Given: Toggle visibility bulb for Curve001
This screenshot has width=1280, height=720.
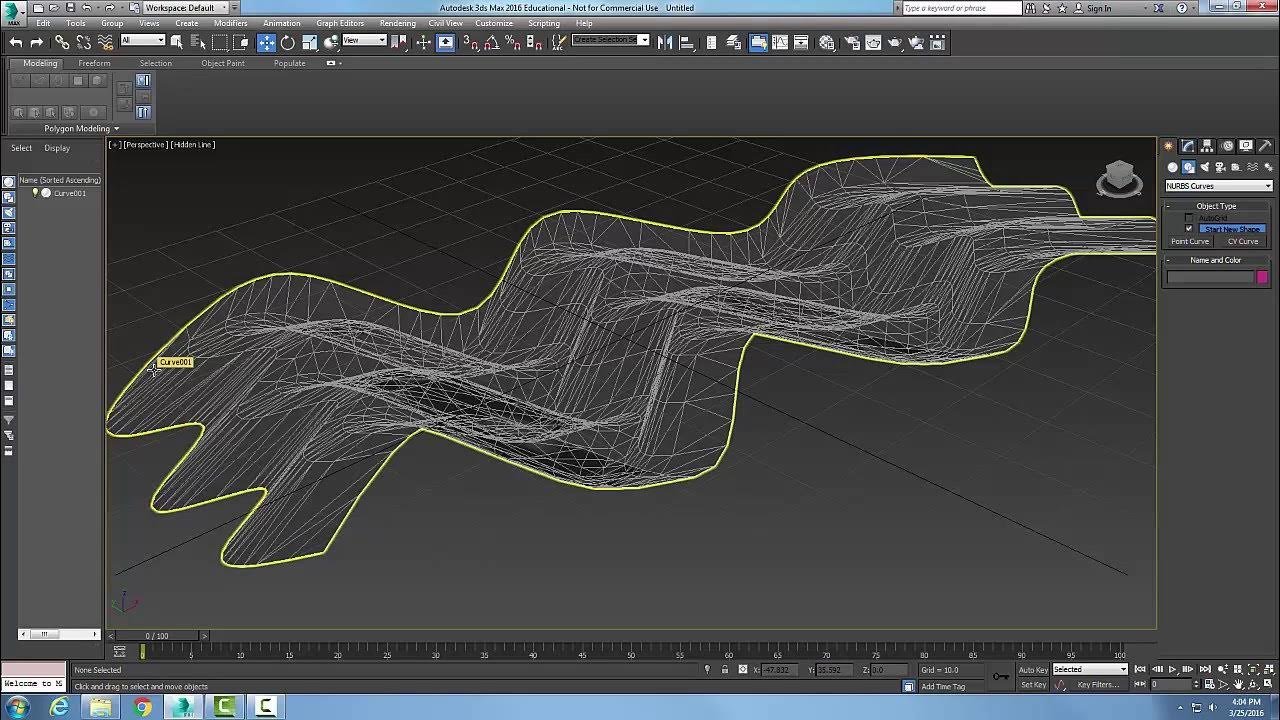Looking at the screenshot, I should [35, 193].
